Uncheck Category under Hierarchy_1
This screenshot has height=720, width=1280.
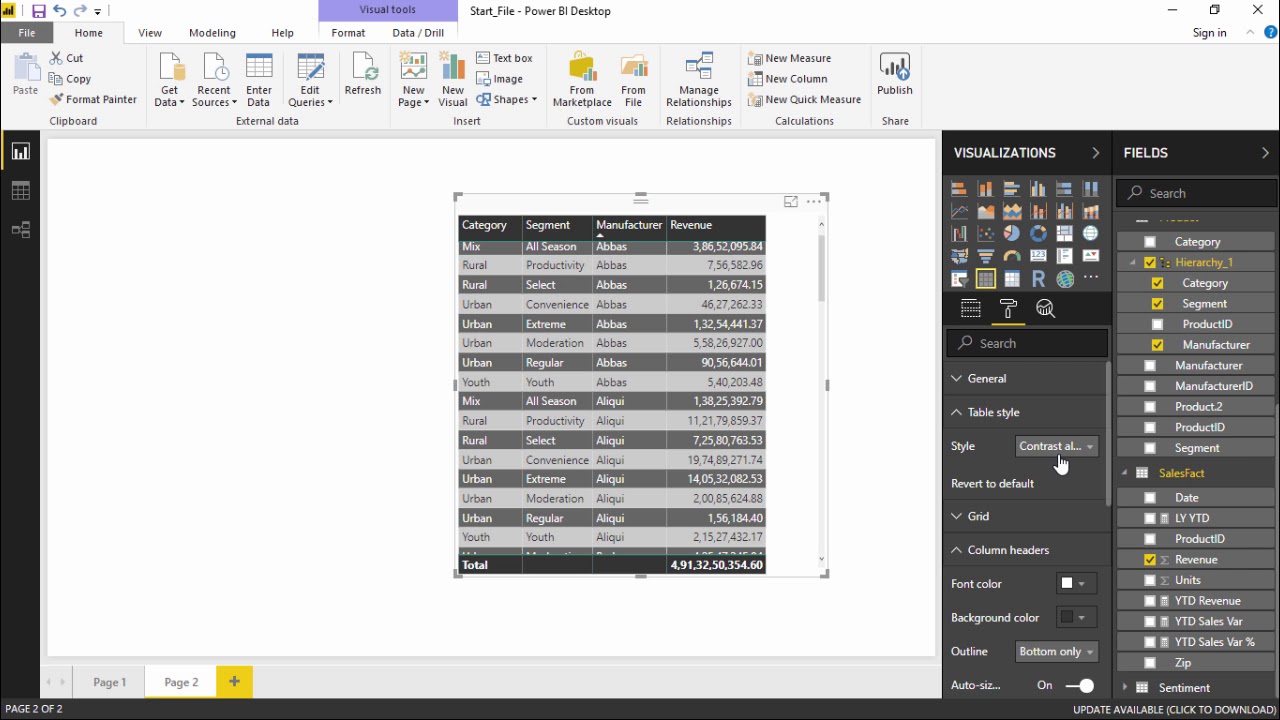(1157, 283)
